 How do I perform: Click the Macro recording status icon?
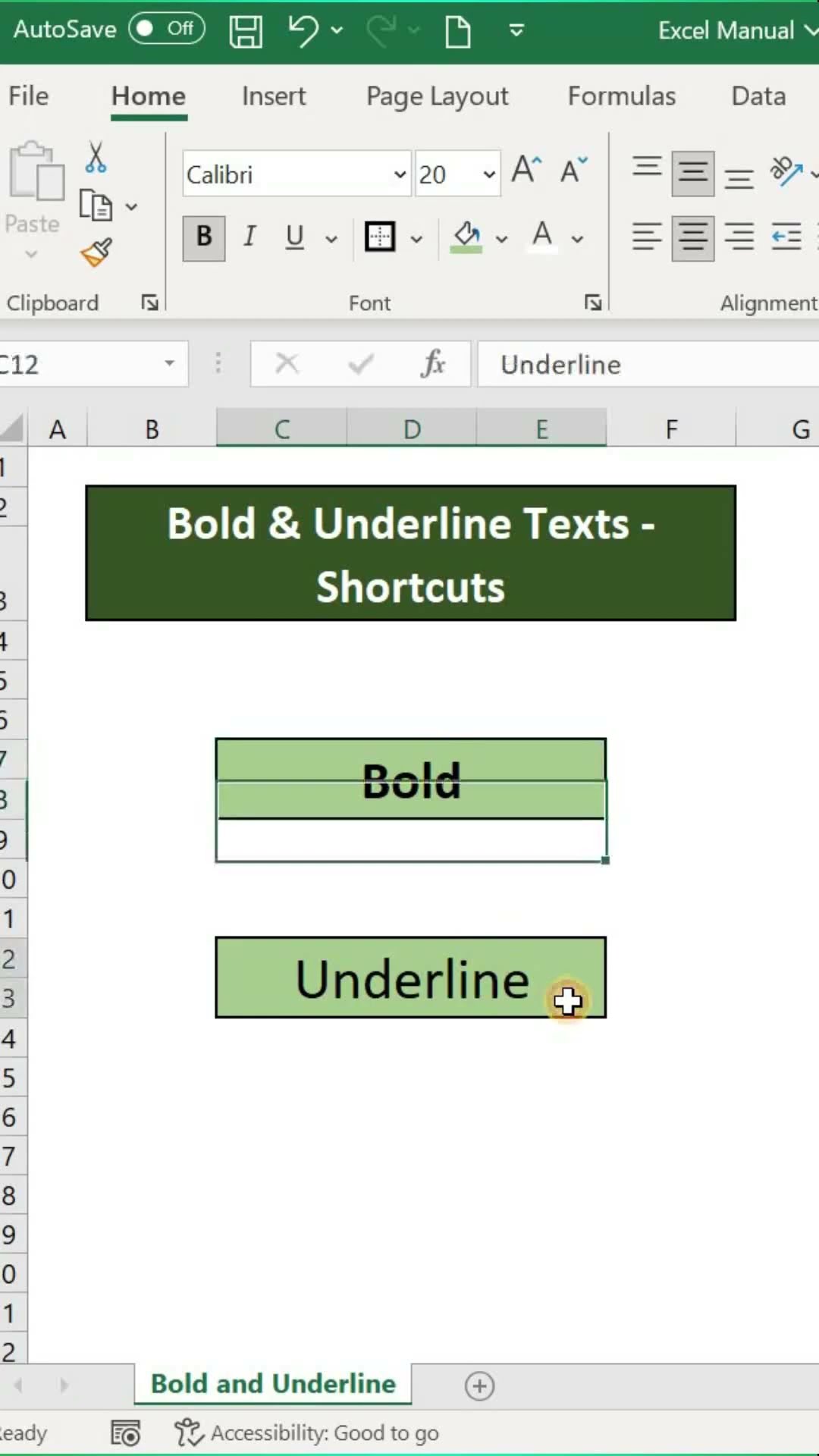click(125, 1433)
